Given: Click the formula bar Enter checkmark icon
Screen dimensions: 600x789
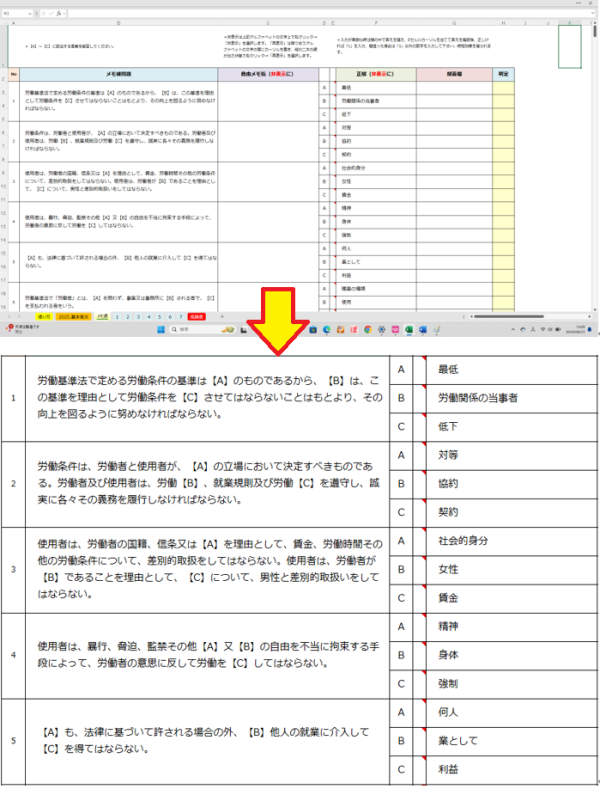Looking at the screenshot, I should pyautogui.click(x=51, y=14).
